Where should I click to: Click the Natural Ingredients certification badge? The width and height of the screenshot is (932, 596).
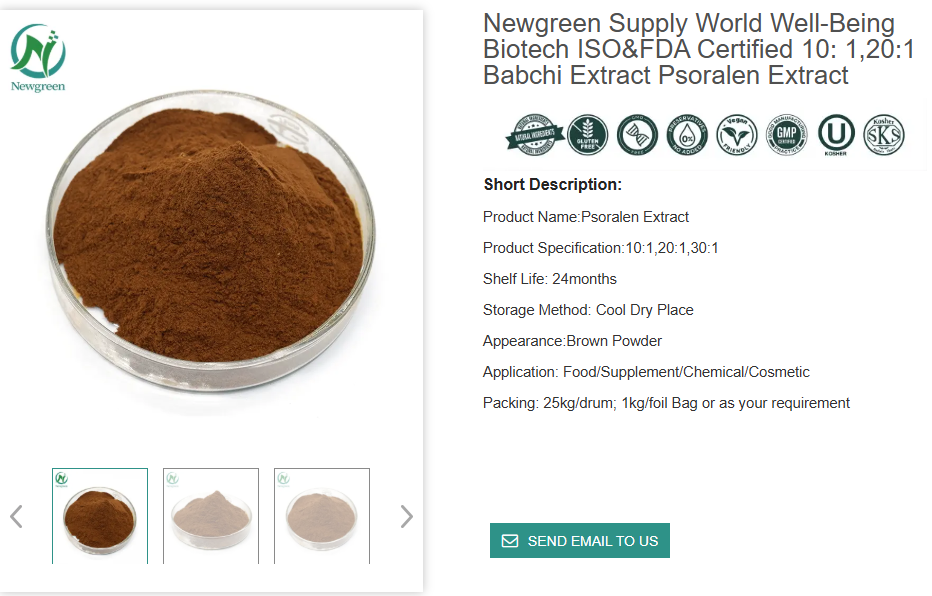point(534,135)
